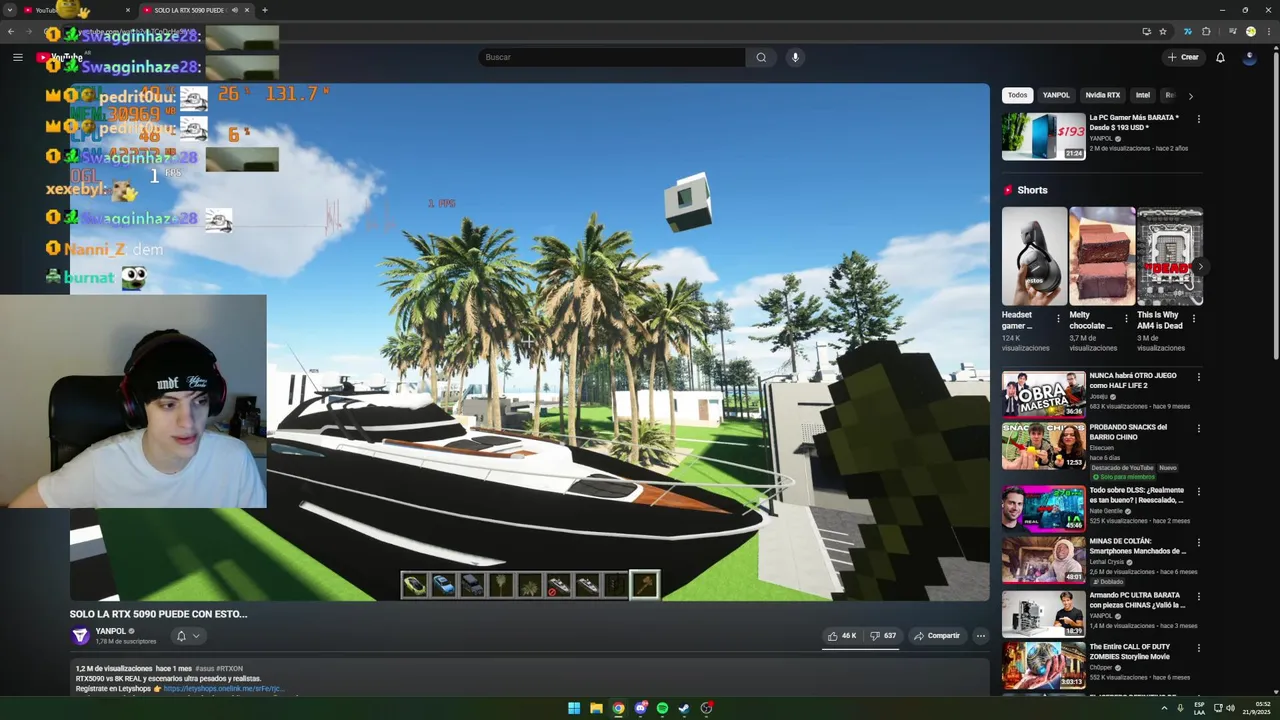Open a new browser tab

click(264, 10)
